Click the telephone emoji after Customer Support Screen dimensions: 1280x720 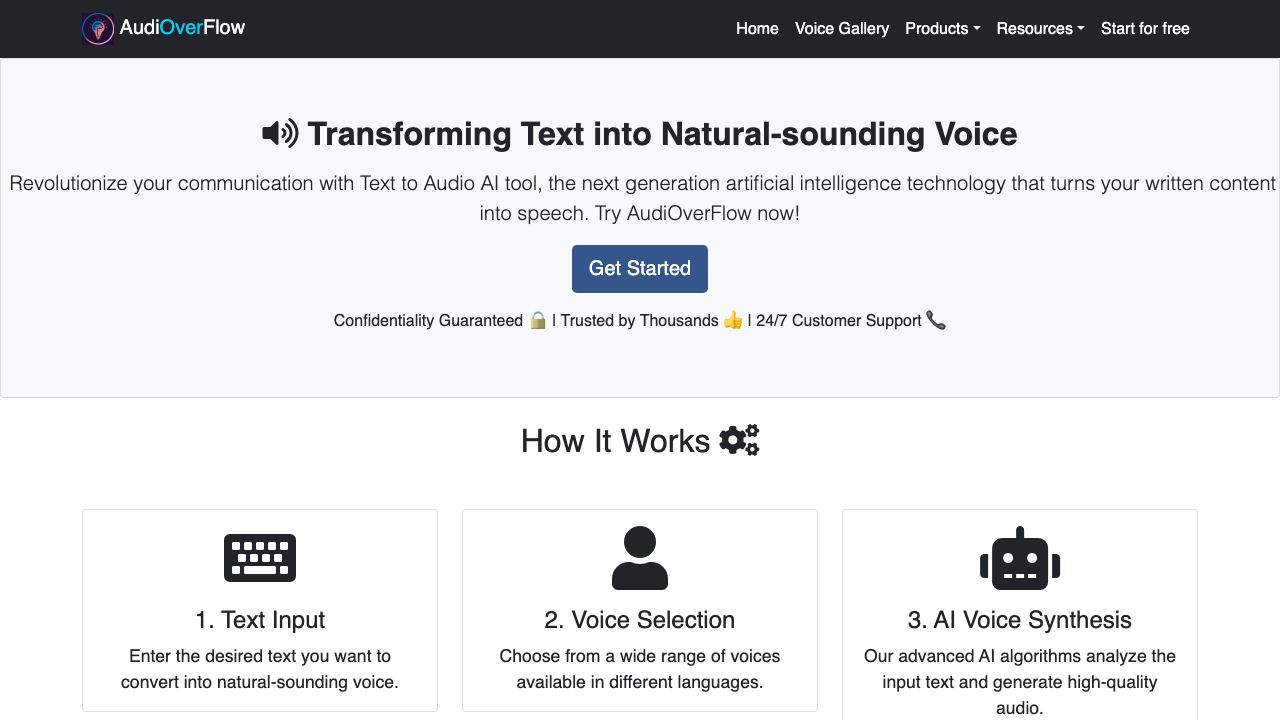pos(936,320)
